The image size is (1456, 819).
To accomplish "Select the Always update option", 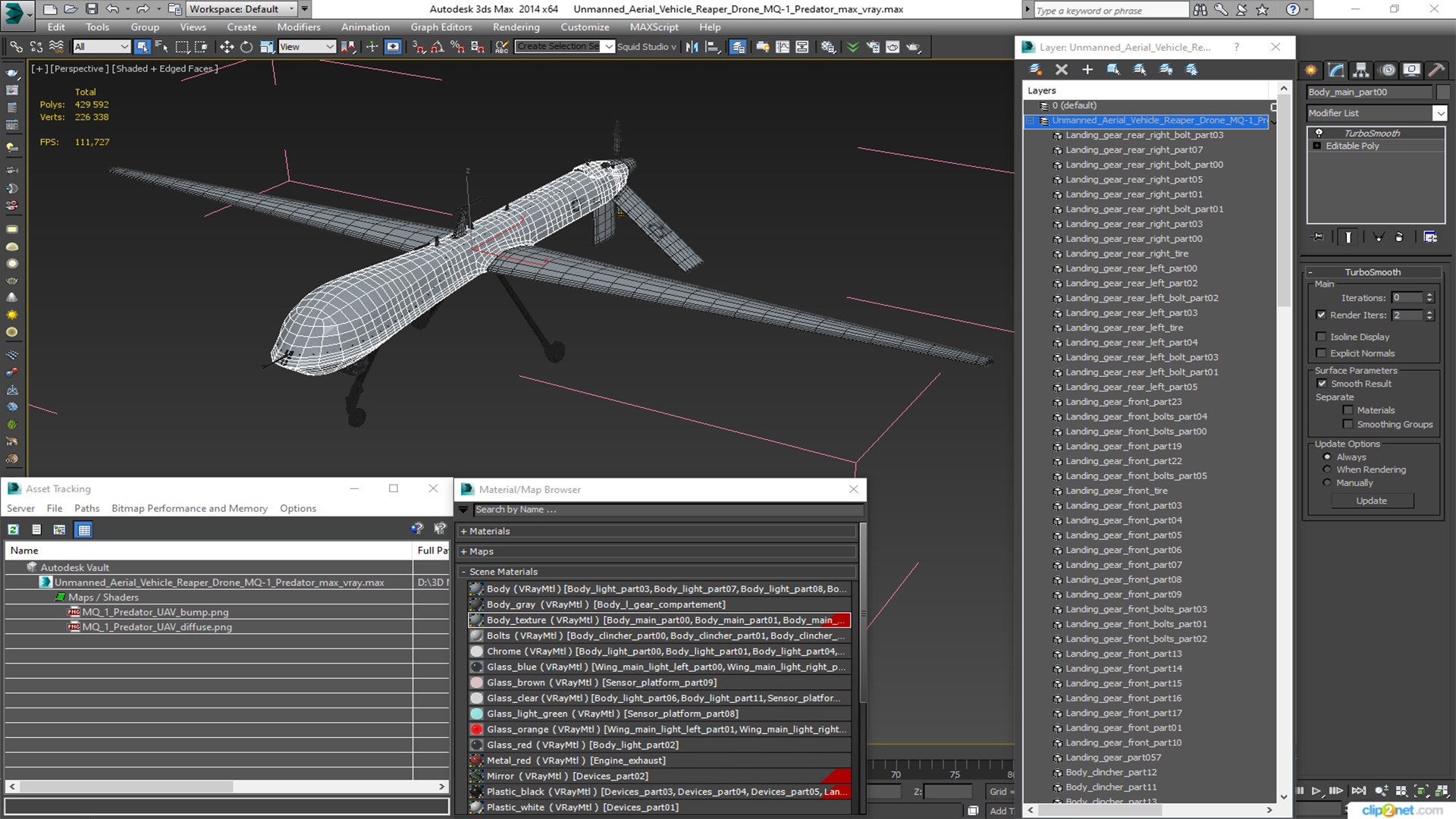I will pyautogui.click(x=1327, y=457).
